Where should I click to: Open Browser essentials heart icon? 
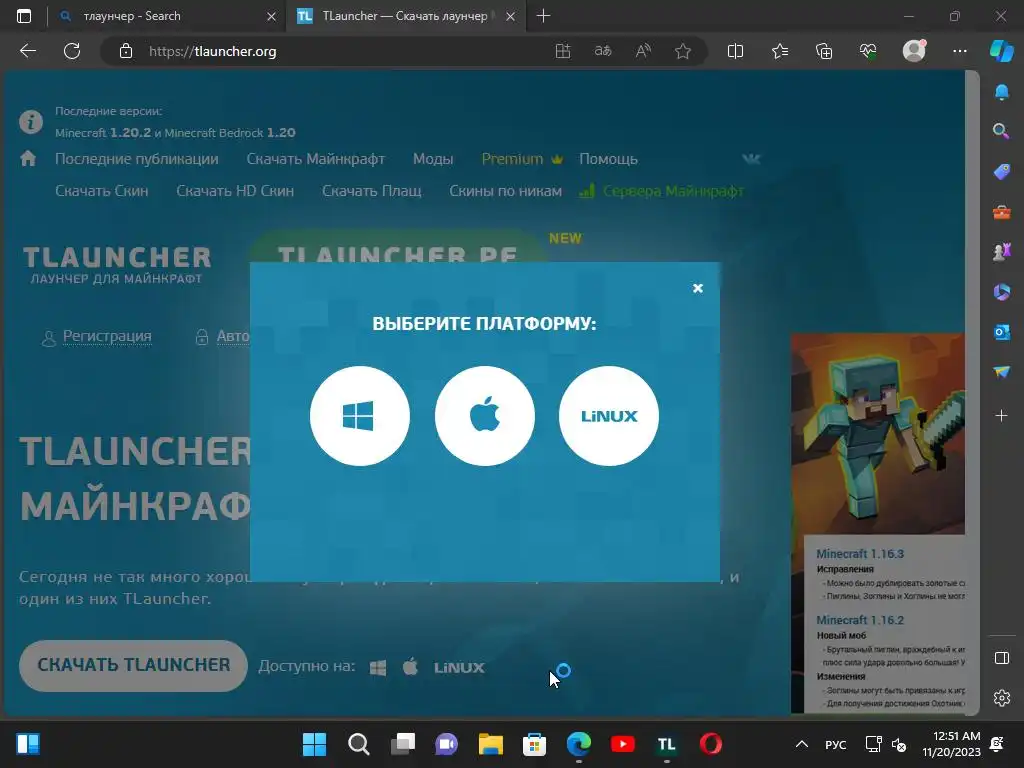[x=868, y=51]
